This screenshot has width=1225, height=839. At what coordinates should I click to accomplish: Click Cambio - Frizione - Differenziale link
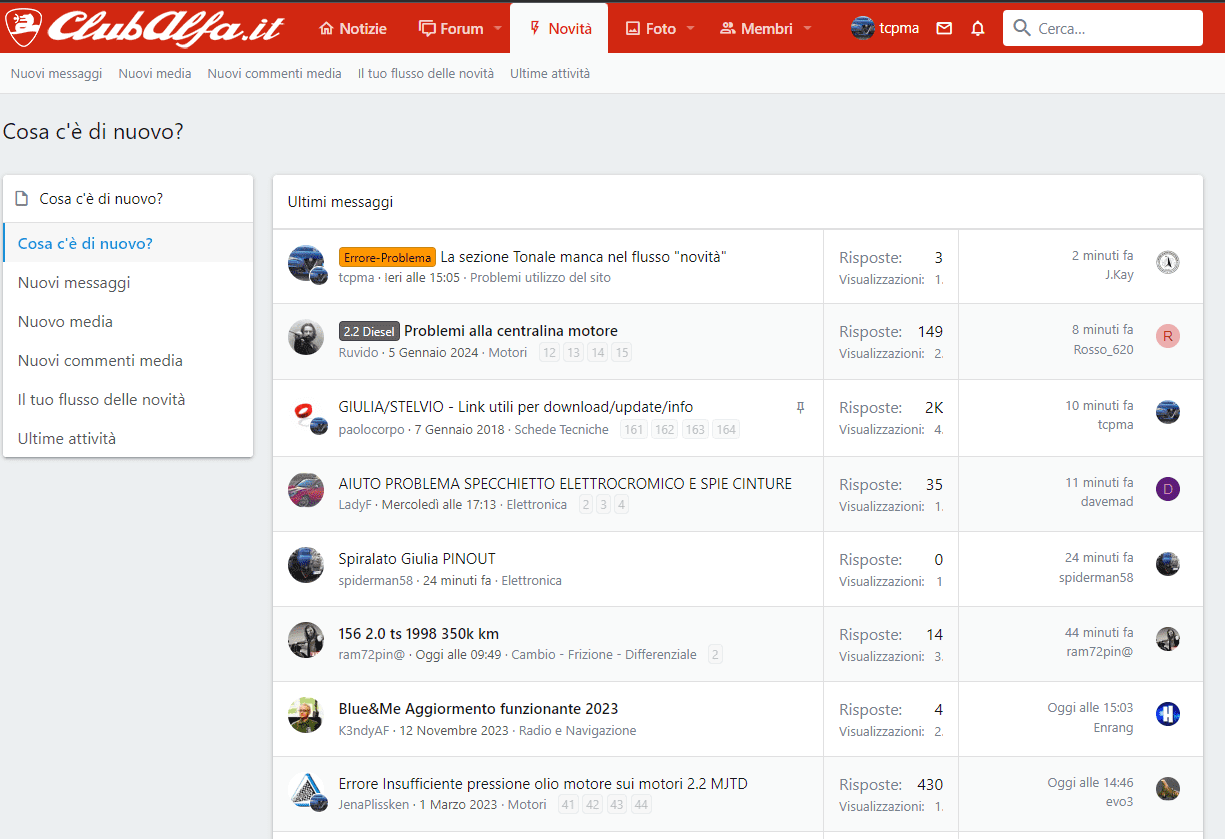click(604, 655)
